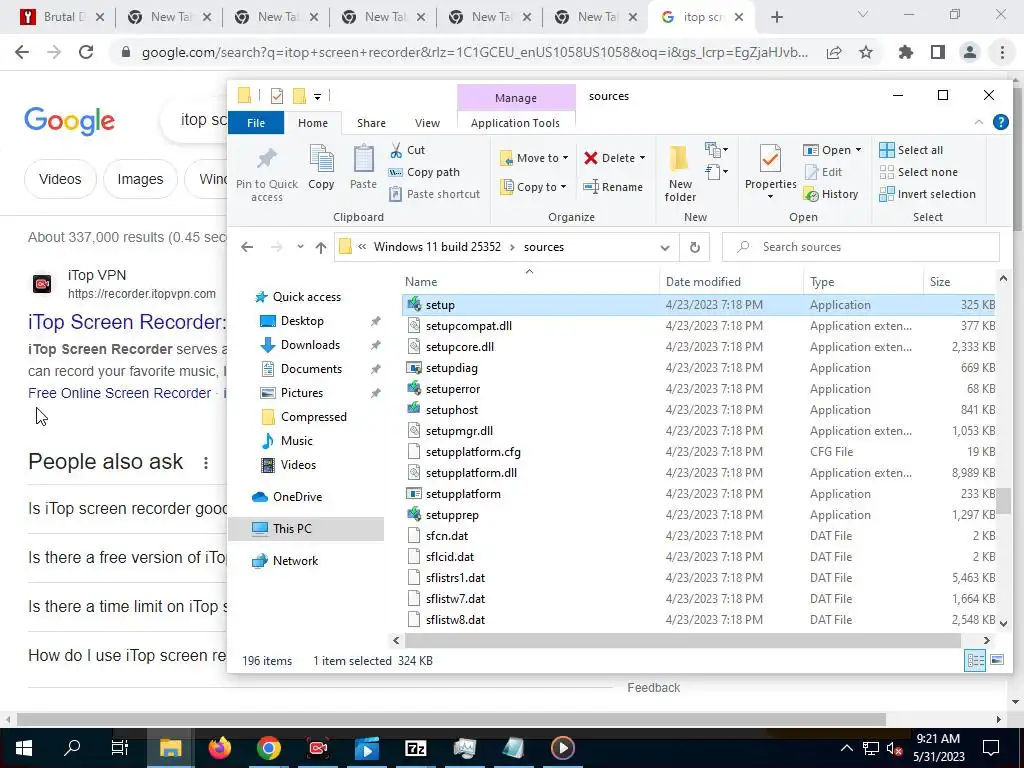The height and width of the screenshot is (768, 1024).
Task: Click the Paste icon in ribbon
Action: pyautogui.click(x=363, y=159)
